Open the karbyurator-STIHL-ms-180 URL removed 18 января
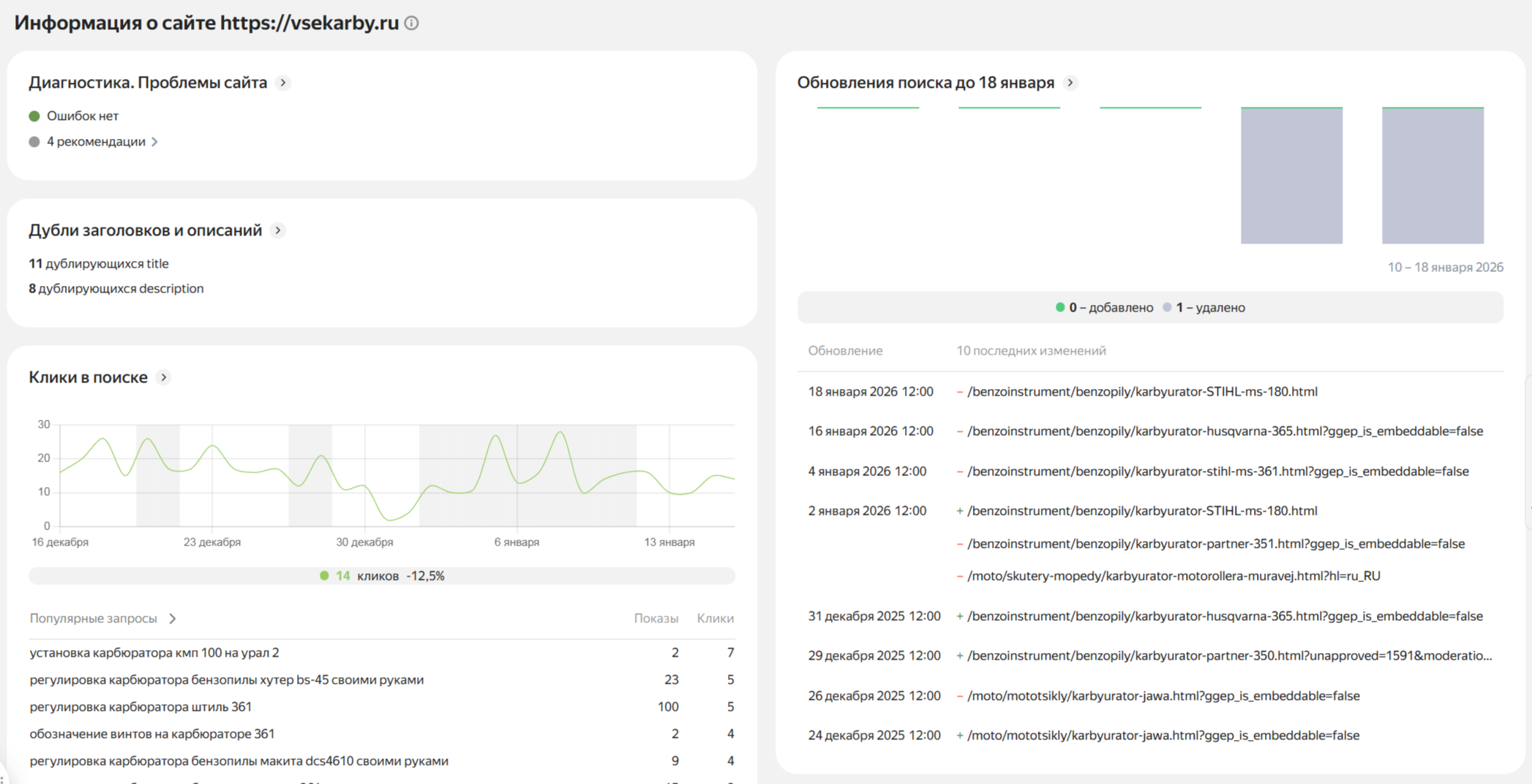The image size is (1532, 784). click(1141, 392)
